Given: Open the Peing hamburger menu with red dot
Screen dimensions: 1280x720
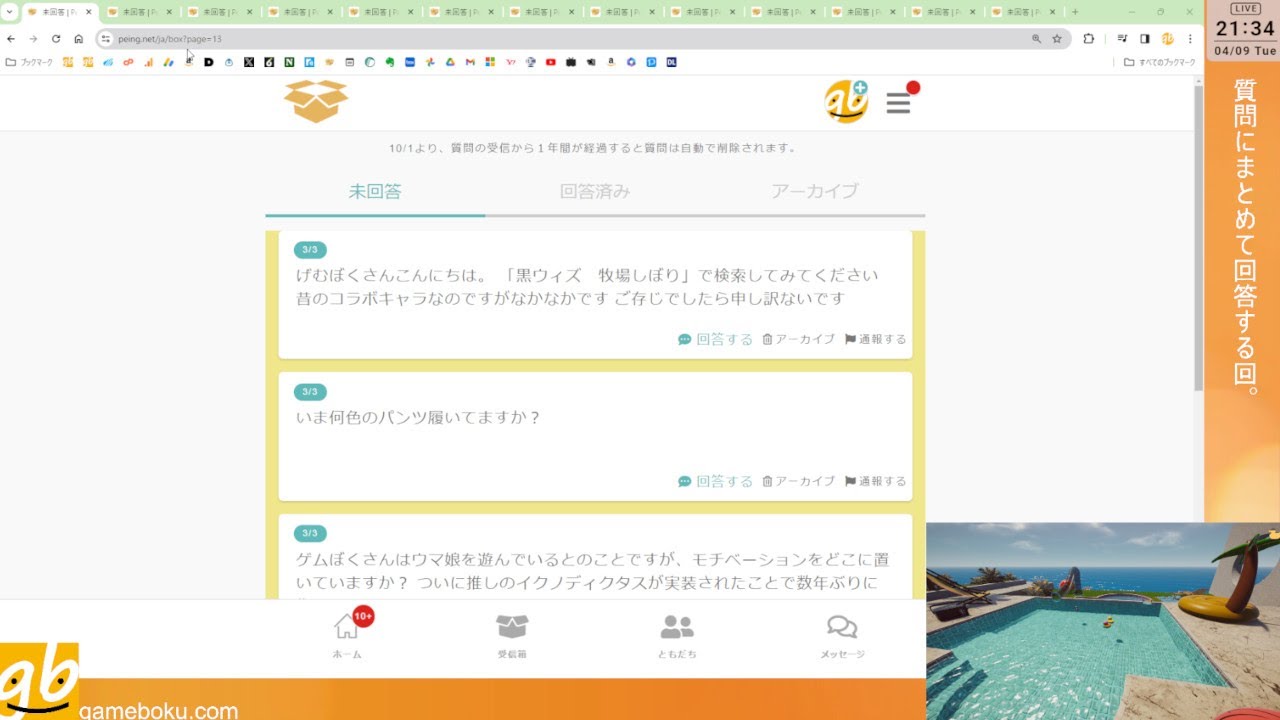Looking at the screenshot, I should click(x=897, y=101).
